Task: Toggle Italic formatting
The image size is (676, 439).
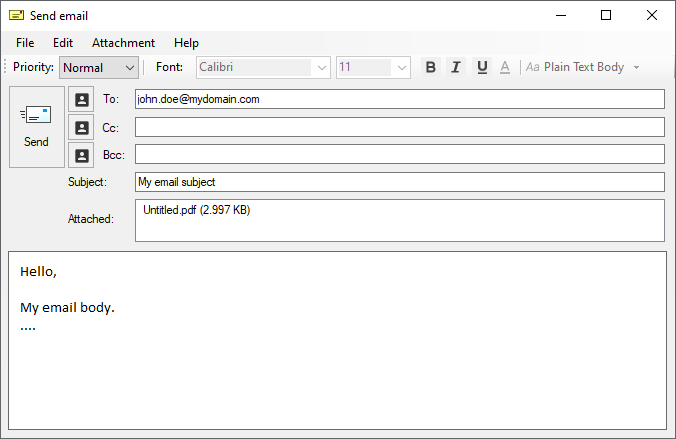Action: [456, 67]
